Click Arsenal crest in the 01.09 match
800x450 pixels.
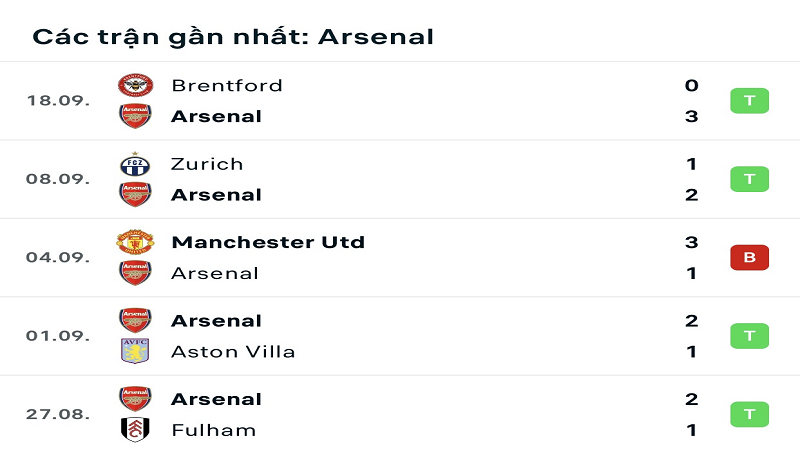tap(135, 320)
